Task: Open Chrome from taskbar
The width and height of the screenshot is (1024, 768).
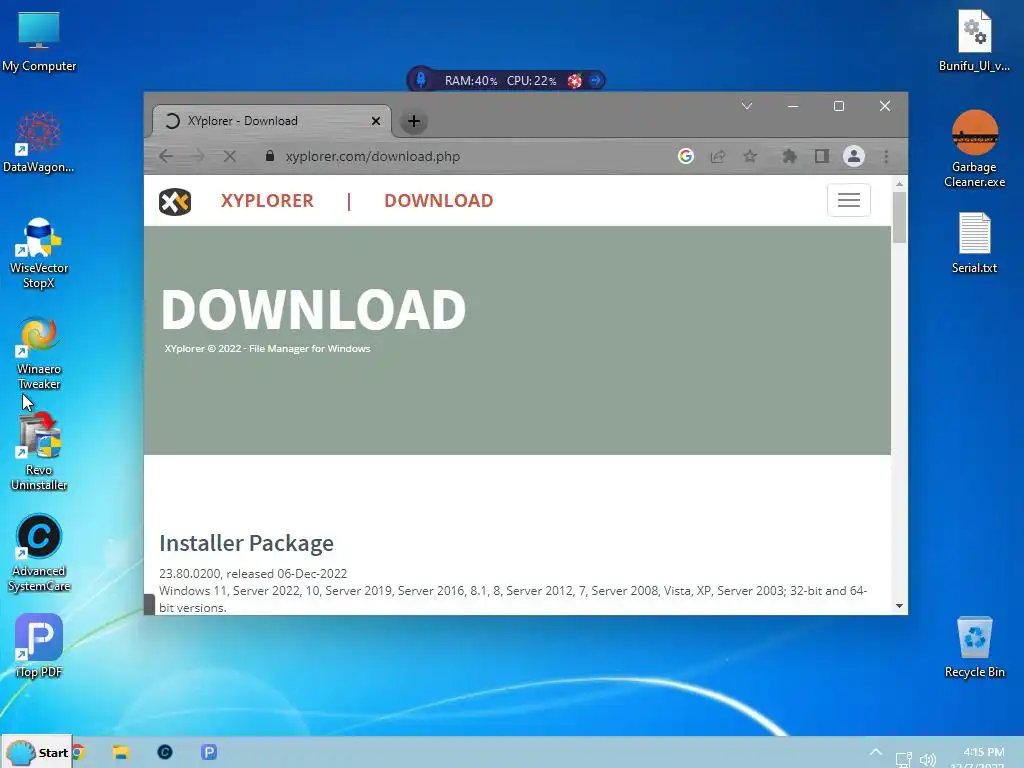Action: click(x=80, y=752)
